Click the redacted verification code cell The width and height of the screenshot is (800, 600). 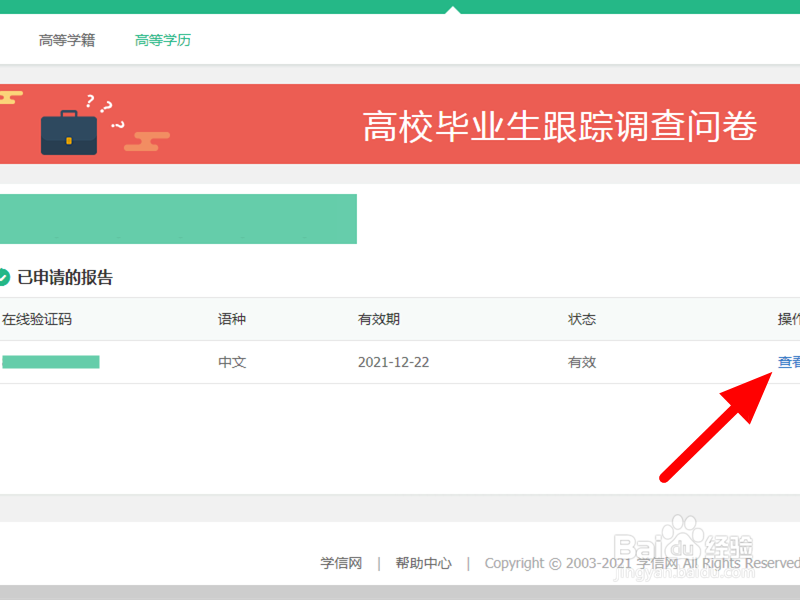pyautogui.click(x=51, y=362)
